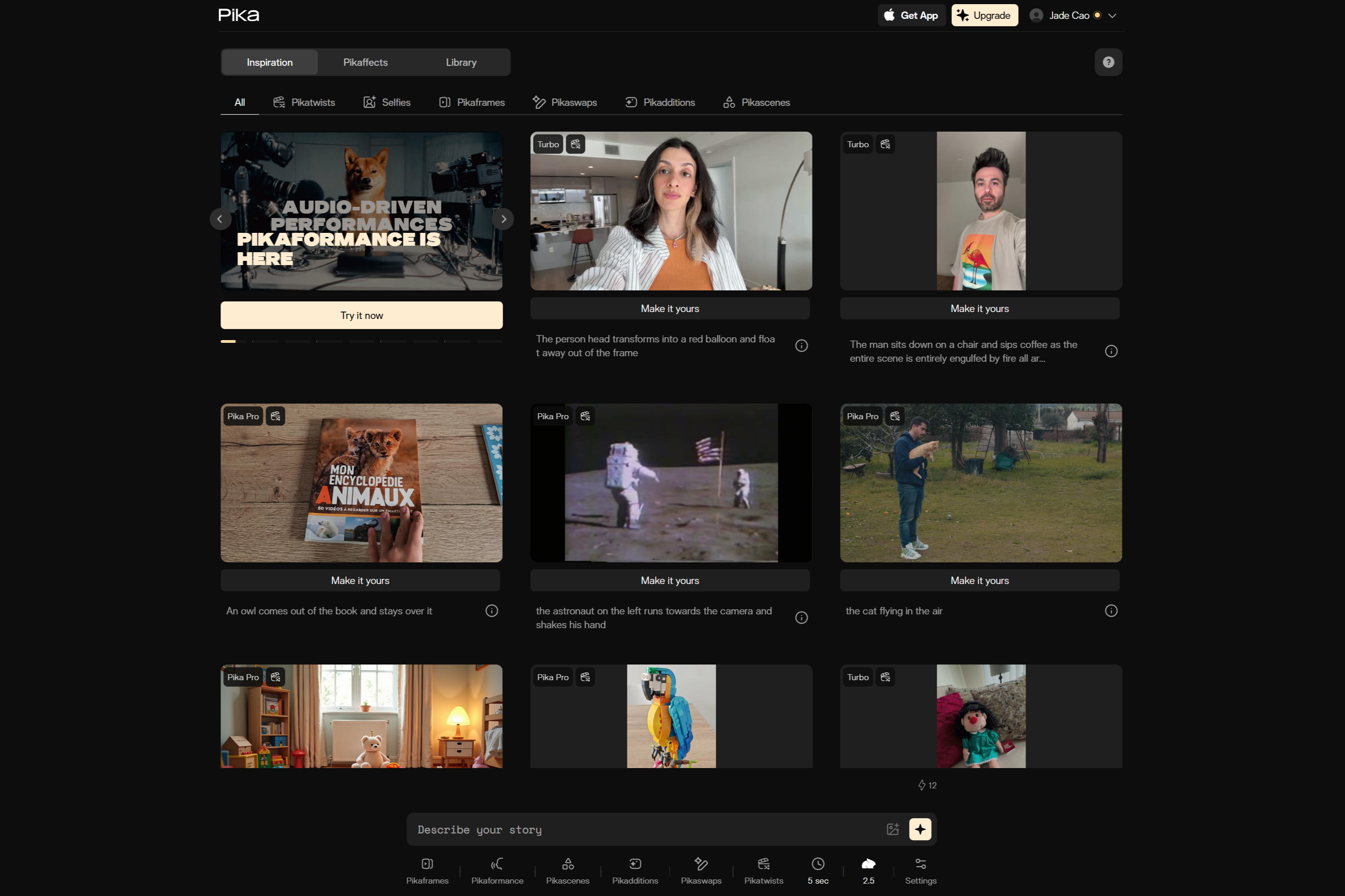Screen dimensions: 1345x896
Task: Show info for the astronaut prompt
Action: [801, 618]
